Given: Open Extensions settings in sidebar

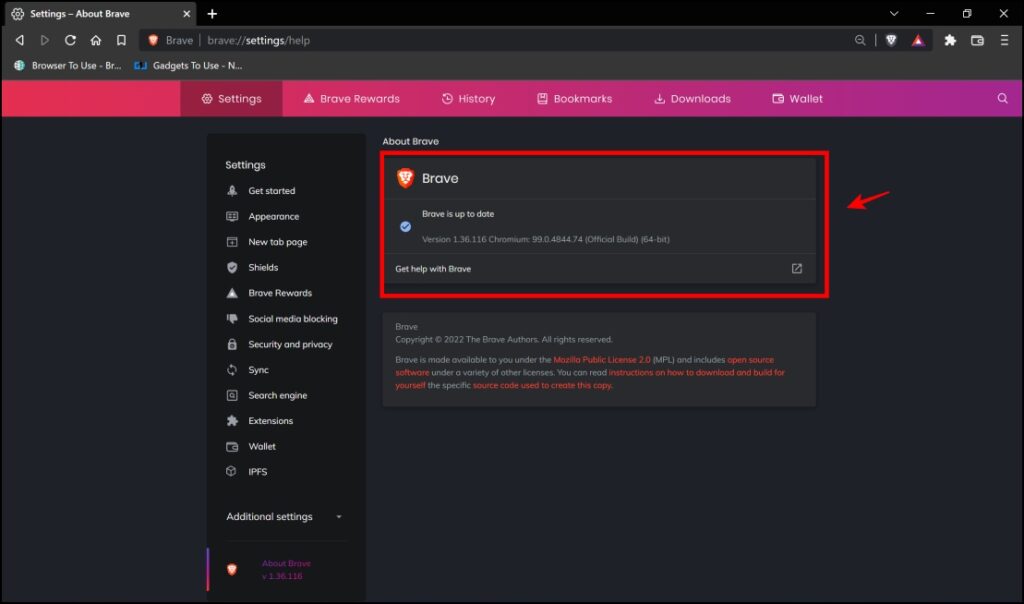Looking at the screenshot, I should pyautogui.click(x=270, y=421).
